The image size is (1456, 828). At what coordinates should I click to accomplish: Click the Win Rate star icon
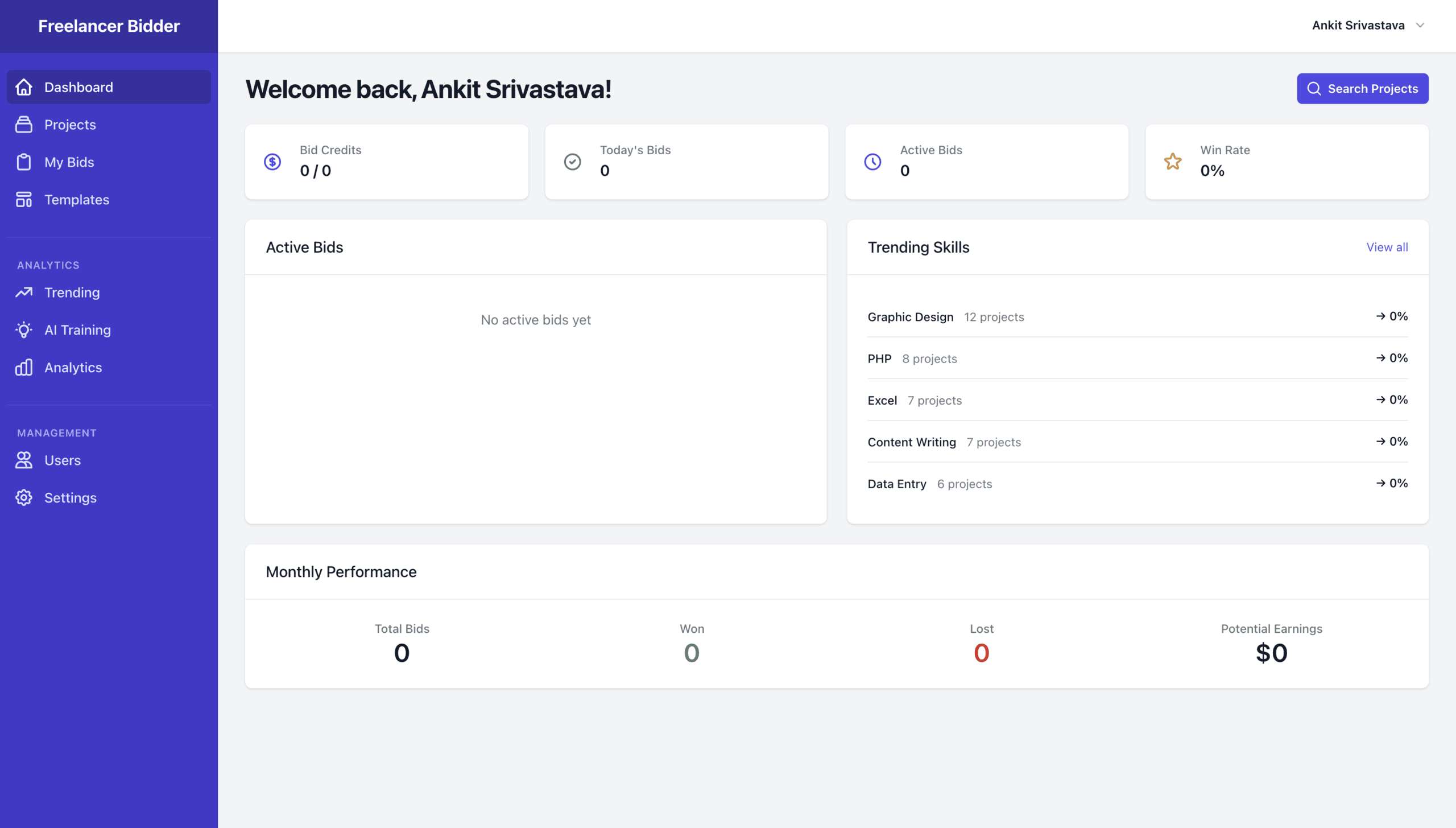pyautogui.click(x=1173, y=162)
